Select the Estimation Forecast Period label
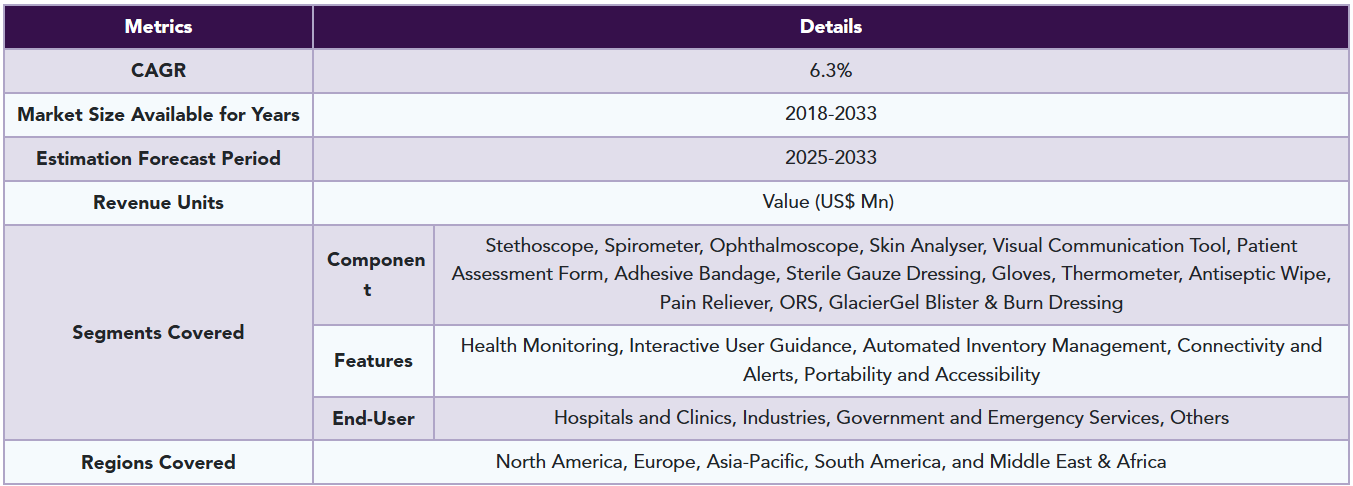Viewport: 1353px width, 486px height. pyautogui.click(x=158, y=158)
